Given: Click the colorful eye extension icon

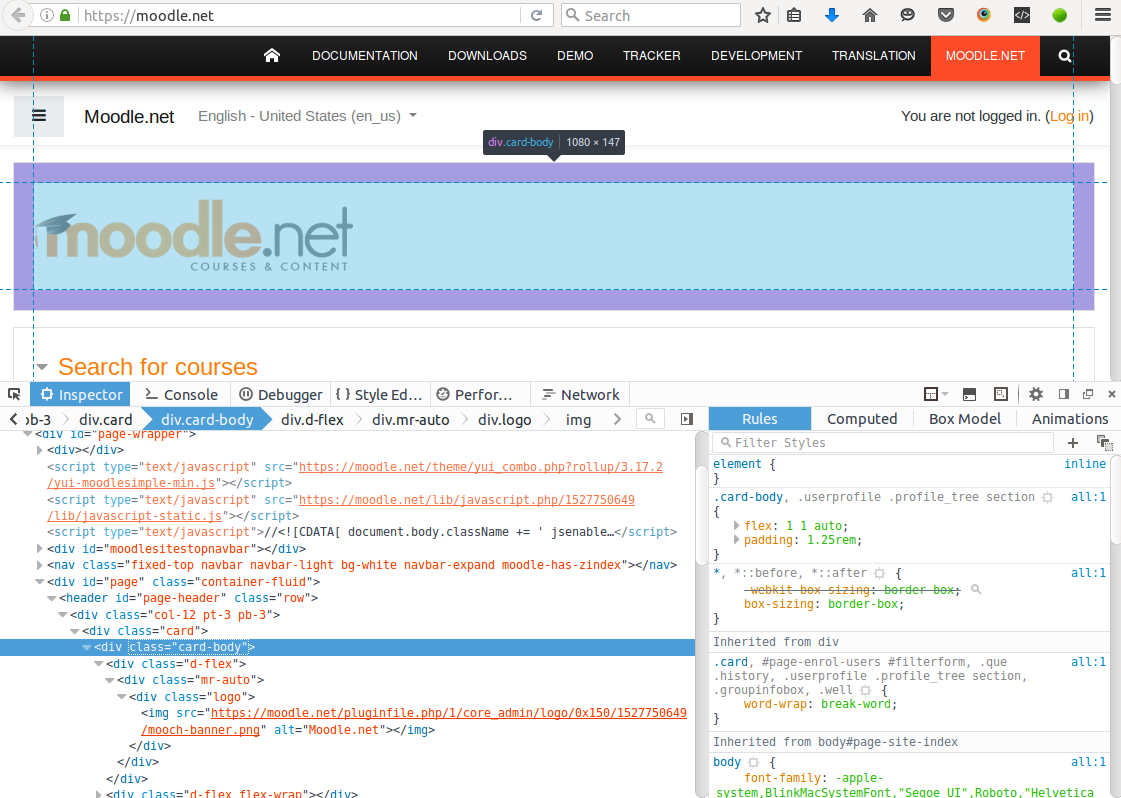Looking at the screenshot, I should click(x=984, y=15).
